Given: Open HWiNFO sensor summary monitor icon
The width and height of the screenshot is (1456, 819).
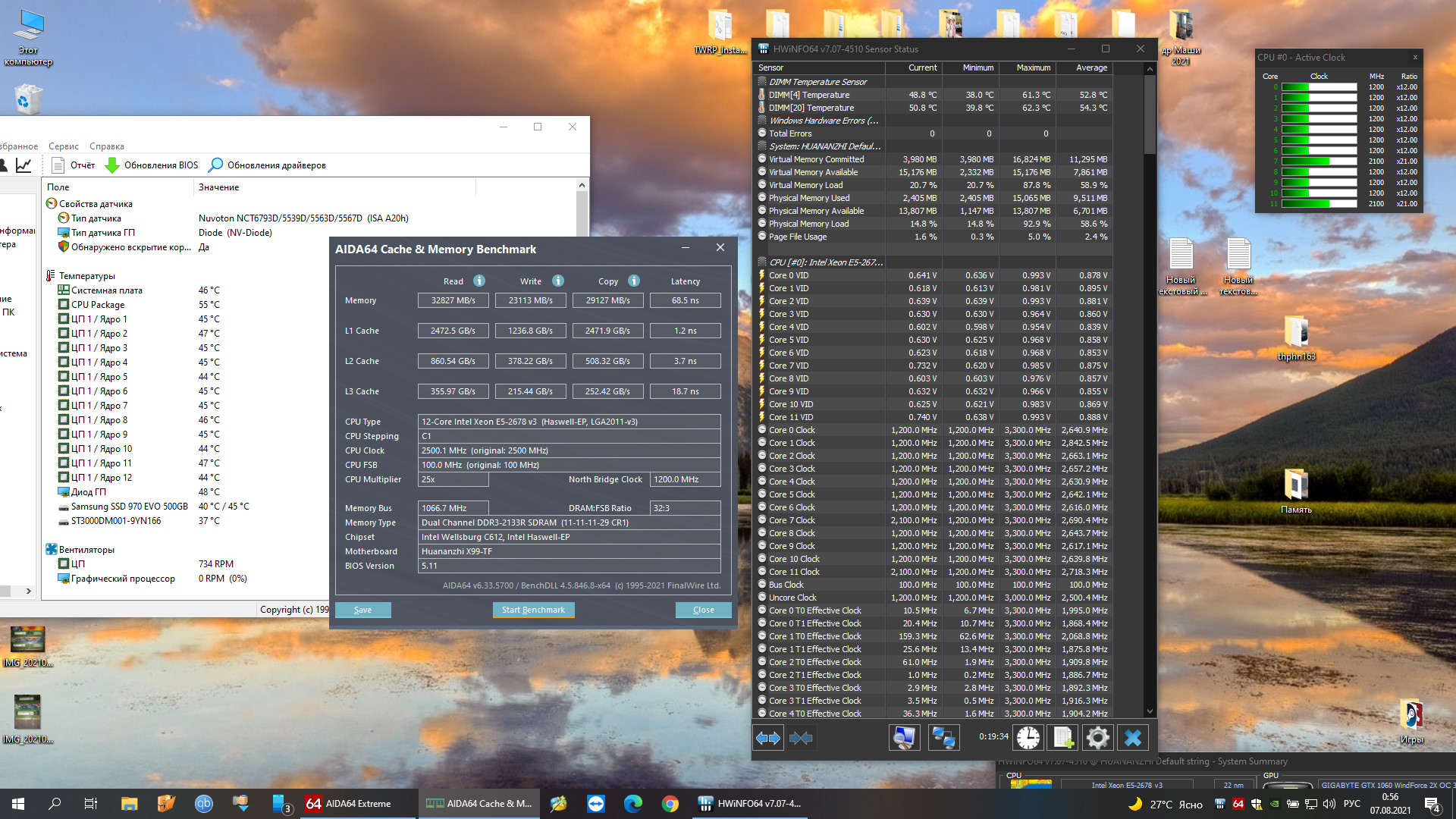Looking at the screenshot, I should click(x=904, y=737).
